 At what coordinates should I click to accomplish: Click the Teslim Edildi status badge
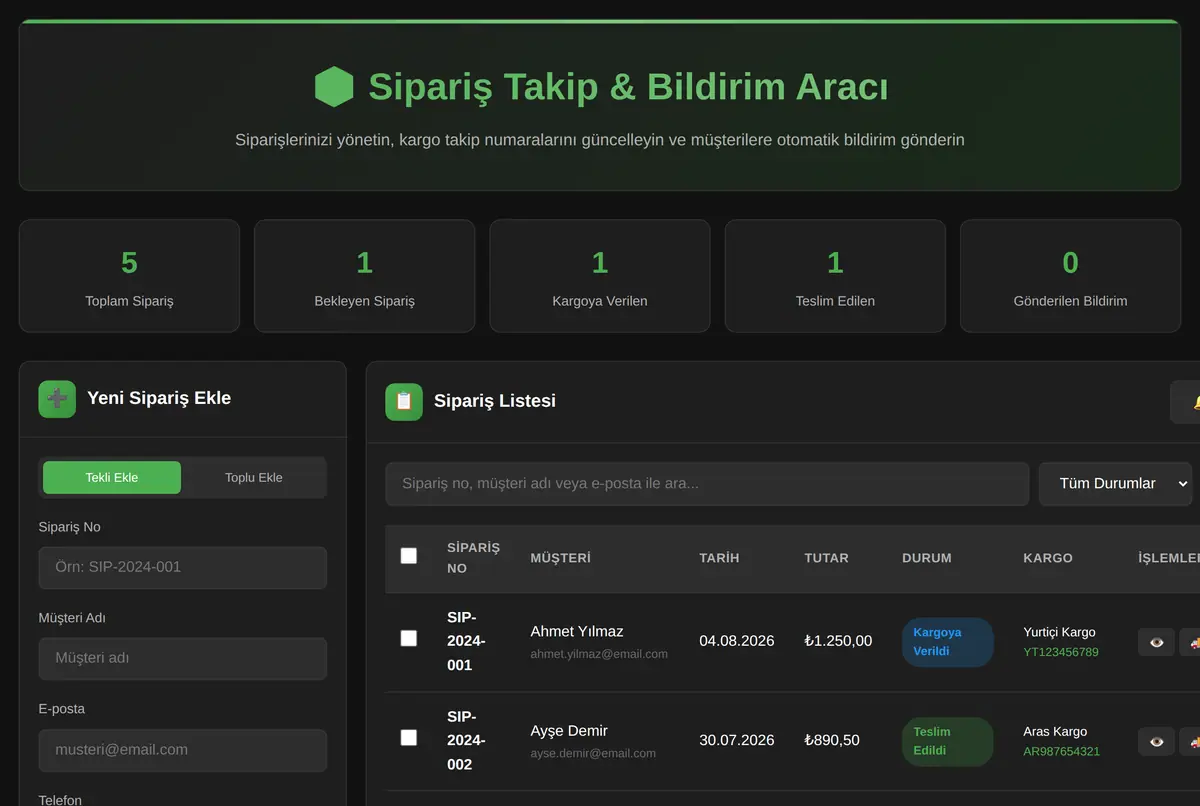pos(948,742)
